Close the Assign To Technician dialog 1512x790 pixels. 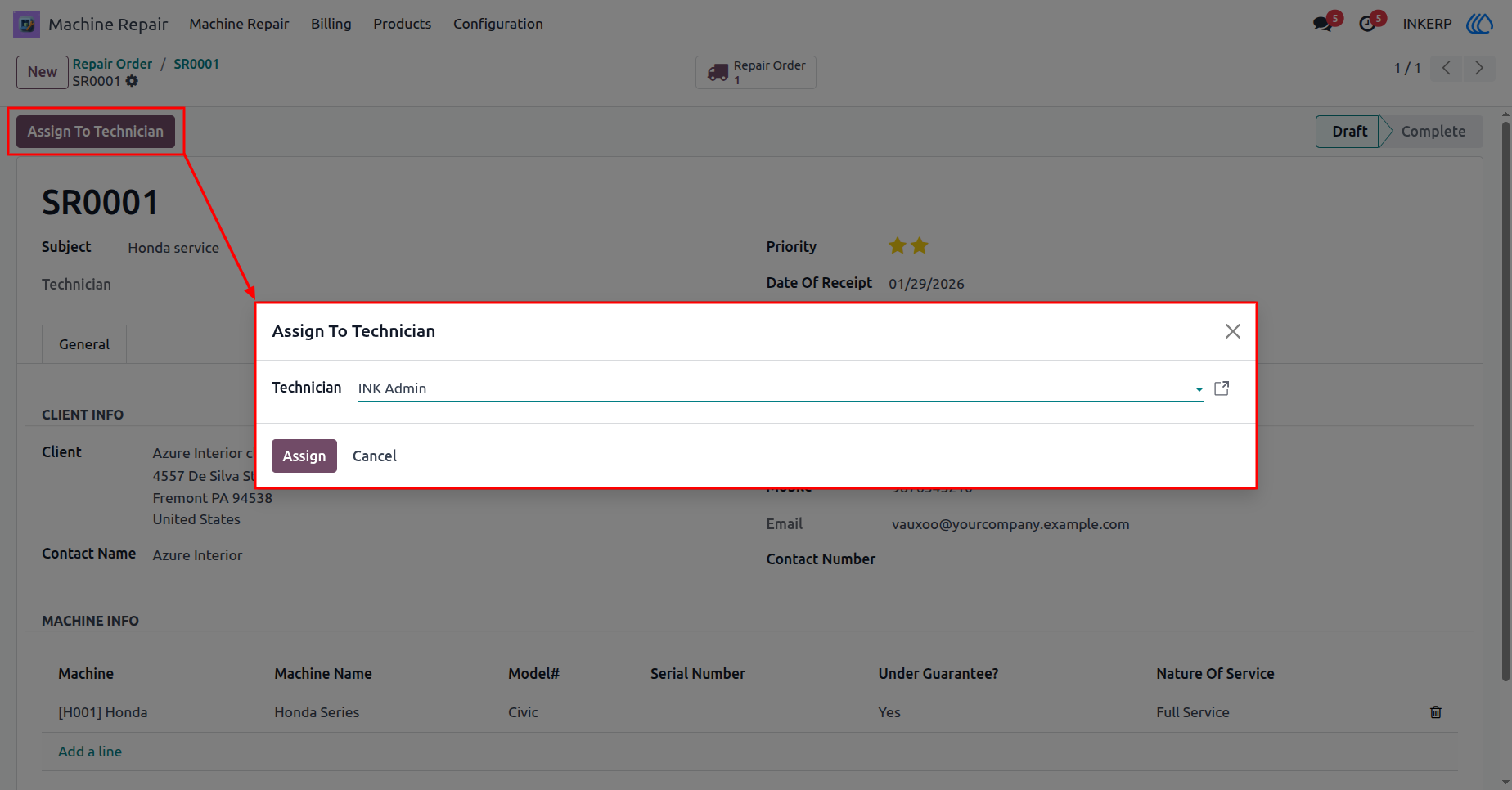point(1232,331)
